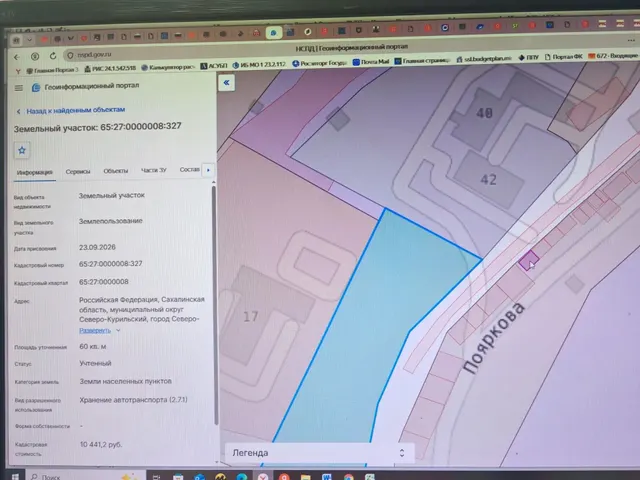
Task: Reload the nspd.gov.ru page
Action: pyautogui.click(x=53, y=56)
